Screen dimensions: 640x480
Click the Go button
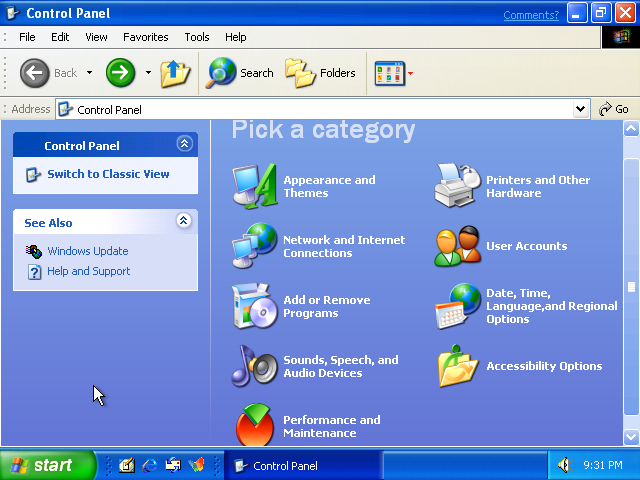pos(614,109)
